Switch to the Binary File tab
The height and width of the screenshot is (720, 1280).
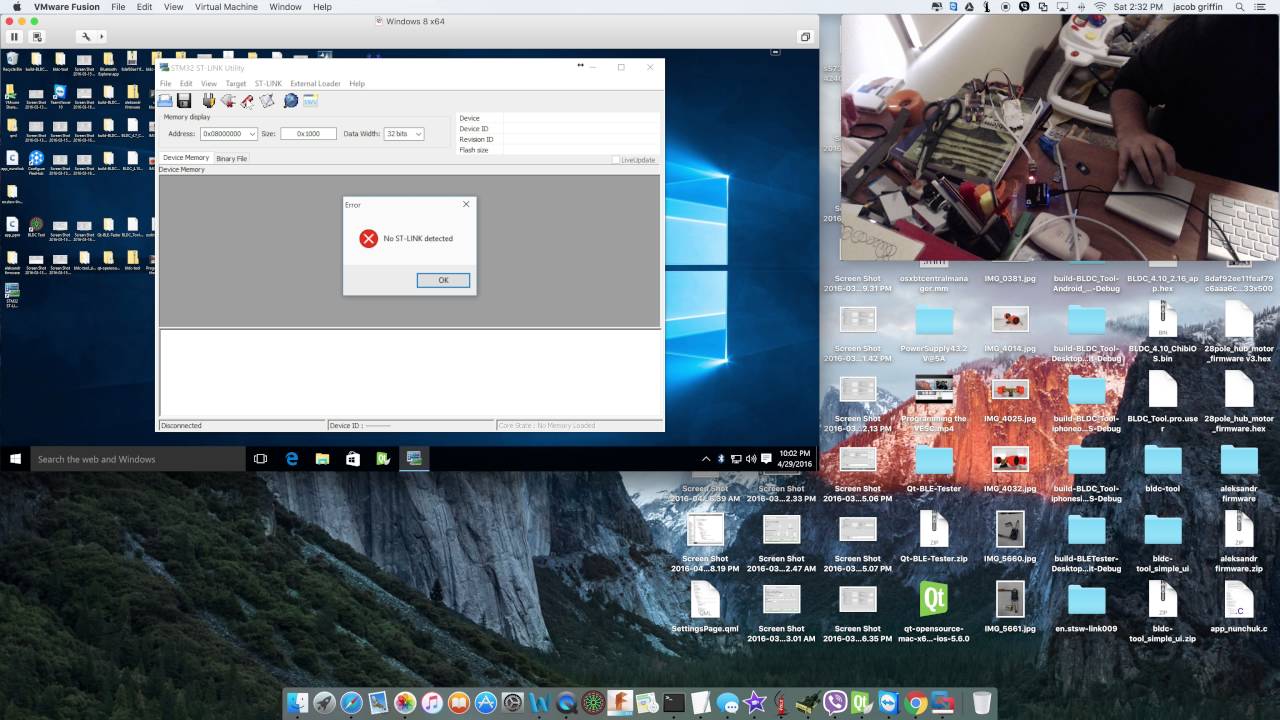tap(232, 158)
